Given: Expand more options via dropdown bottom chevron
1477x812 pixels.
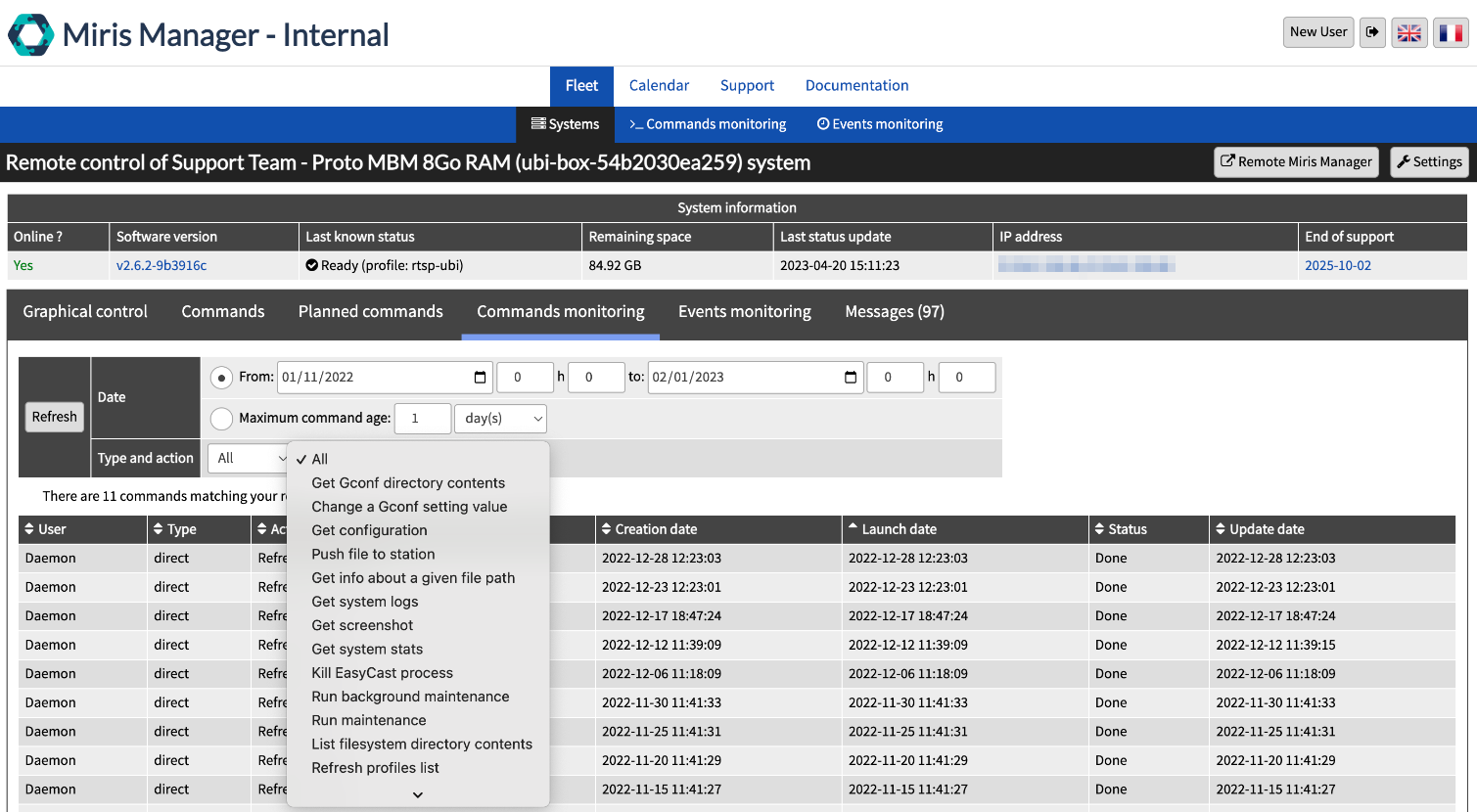Looking at the screenshot, I should [418, 794].
